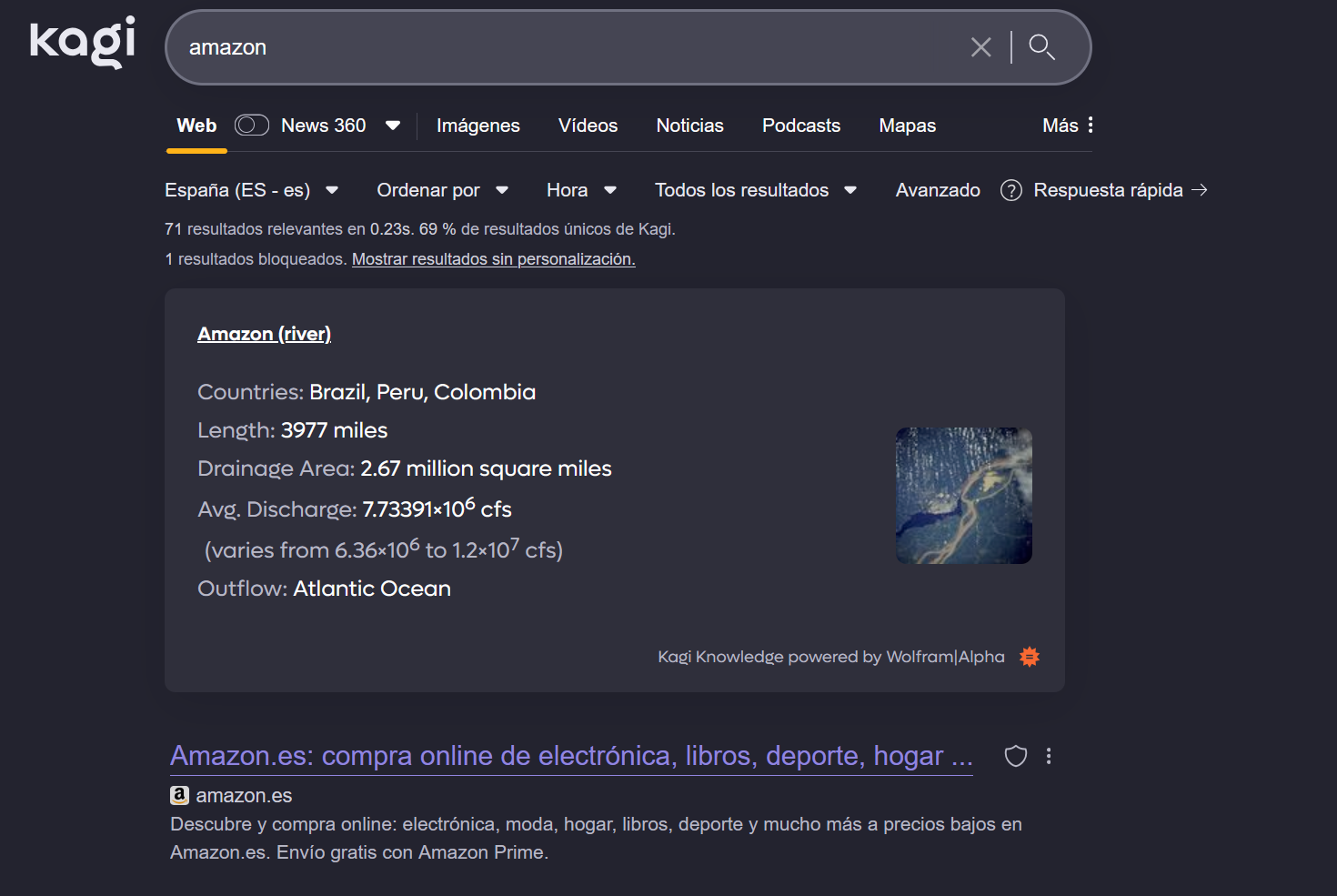The image size is (1337, 896).
Task: Click the shield icon beside Amazon.es result
Action: (x=1015, y=756)
